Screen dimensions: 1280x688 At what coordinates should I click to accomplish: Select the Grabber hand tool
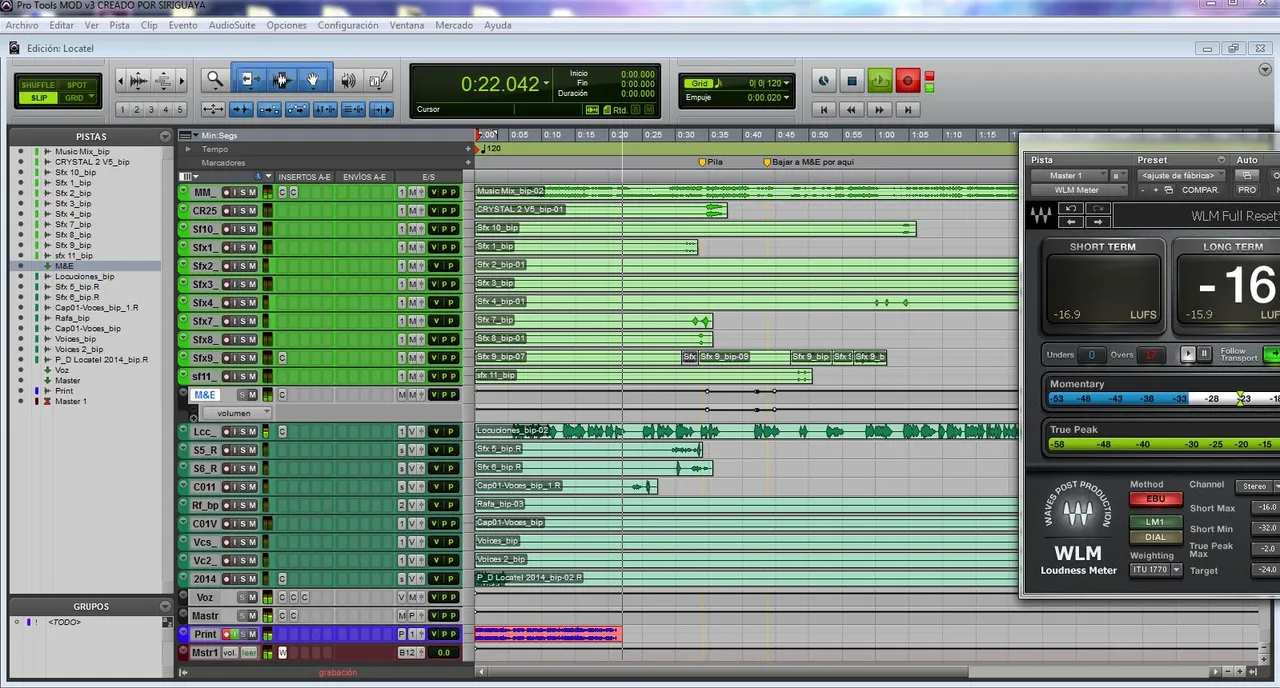pos(313,80)
